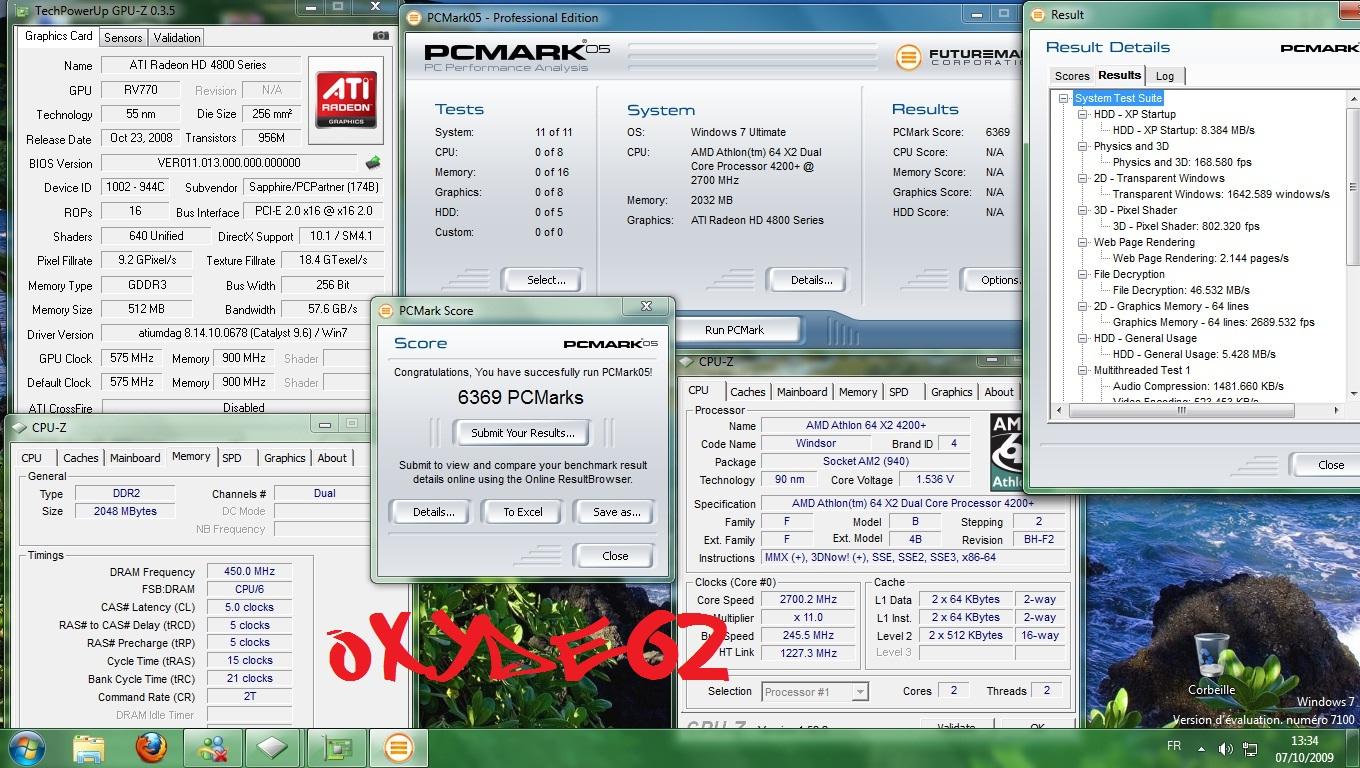
Task: Open Windows Live Messenger taskbar icon
Action: click(213, 748)
